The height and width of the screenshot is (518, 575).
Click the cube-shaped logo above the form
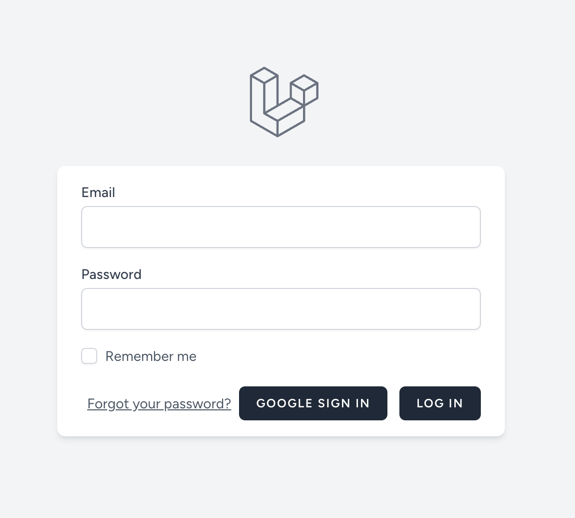pos(284,102)
